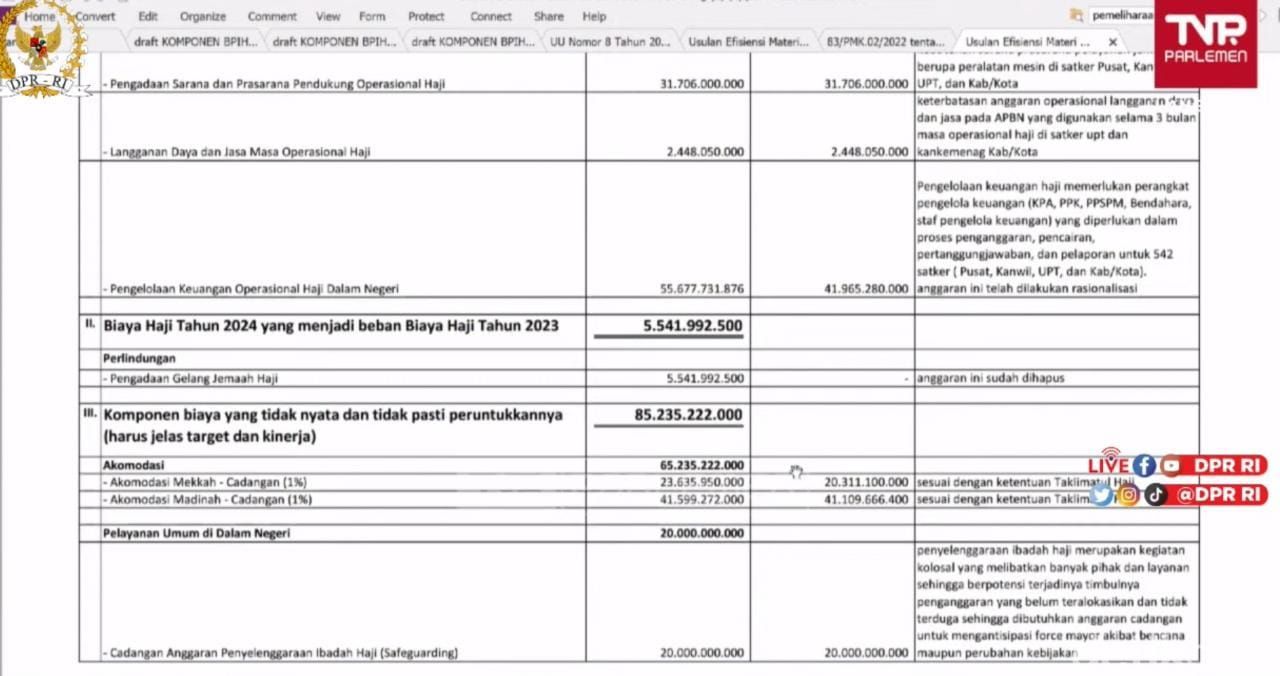Click the search icon beside the search field
Image resolution: width=1280 pixels, height=676 pixels.
1076,16
